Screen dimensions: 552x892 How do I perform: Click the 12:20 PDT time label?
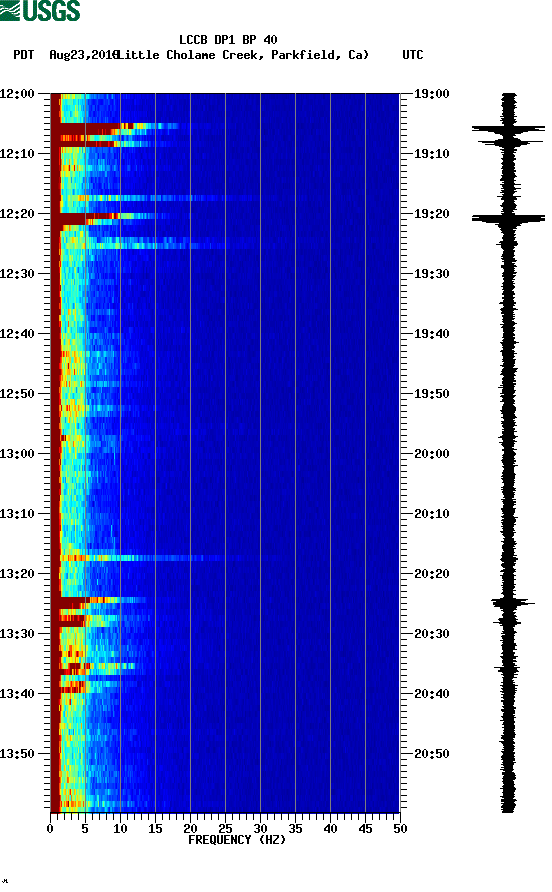click(x=17, y=214)
